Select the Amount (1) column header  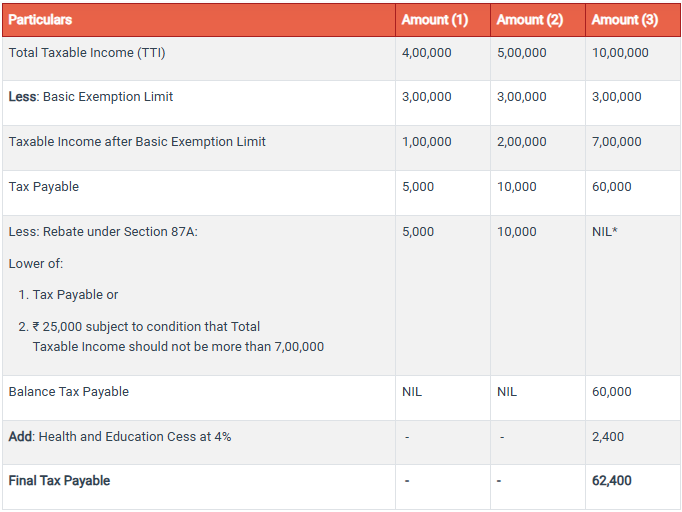pos(434,20)
